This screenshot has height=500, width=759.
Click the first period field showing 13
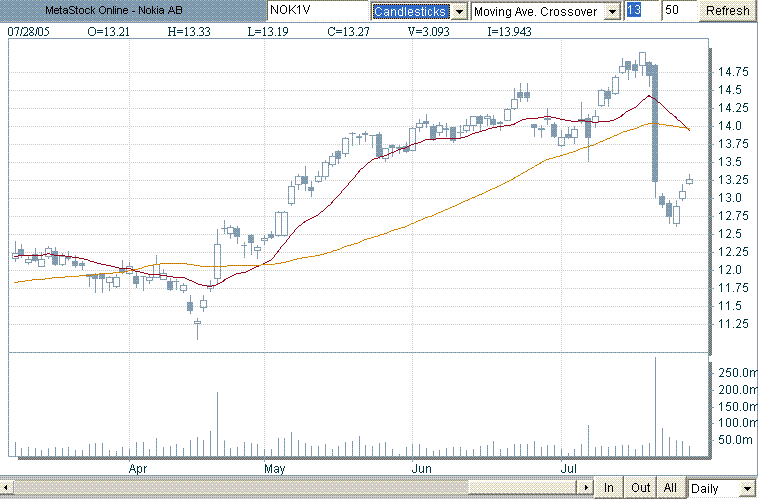[x=642, y=10]
